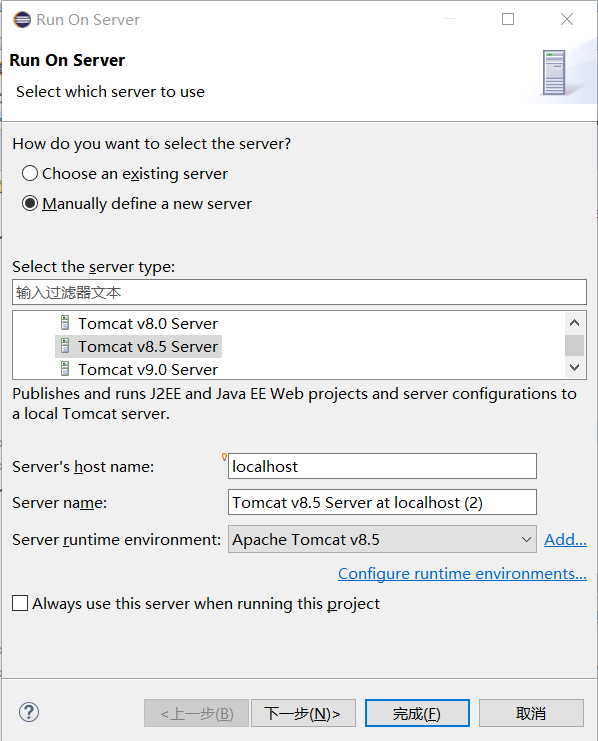
Task: Click the Eclipse logo in title bar
Action: 22,20
